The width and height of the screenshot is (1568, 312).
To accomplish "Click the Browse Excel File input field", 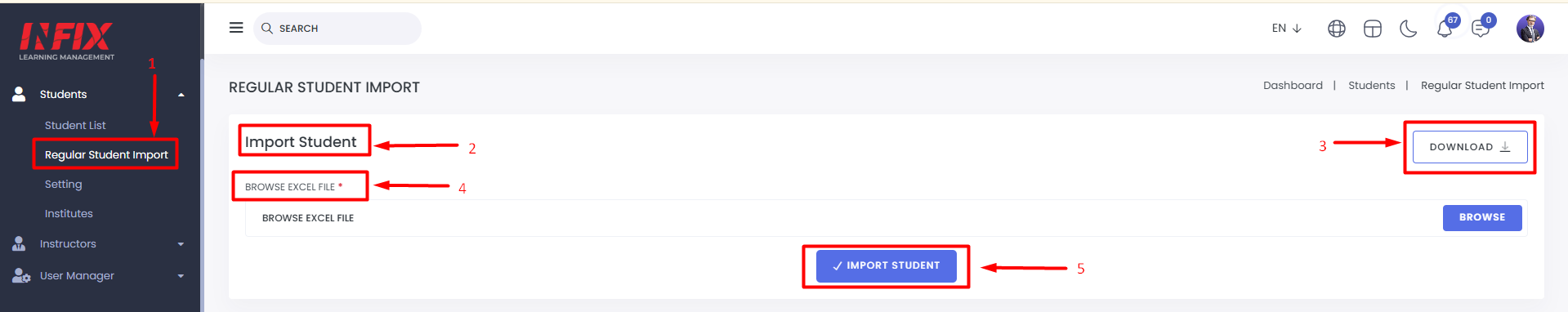I will (842, 218).
